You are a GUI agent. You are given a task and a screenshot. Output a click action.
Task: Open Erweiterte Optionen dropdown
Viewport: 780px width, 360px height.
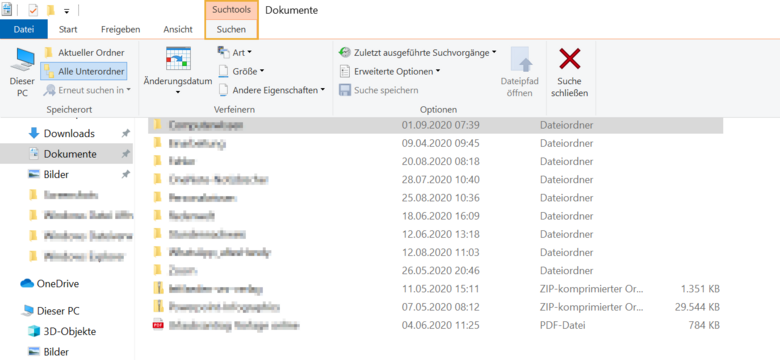coord(390,72)
